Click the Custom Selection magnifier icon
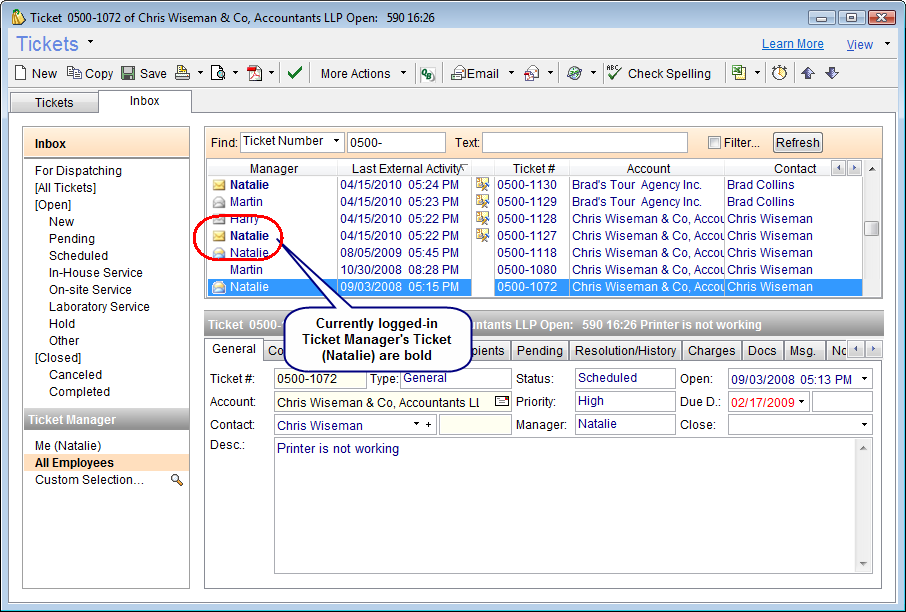The image size is (906, 612). (177, 481)
